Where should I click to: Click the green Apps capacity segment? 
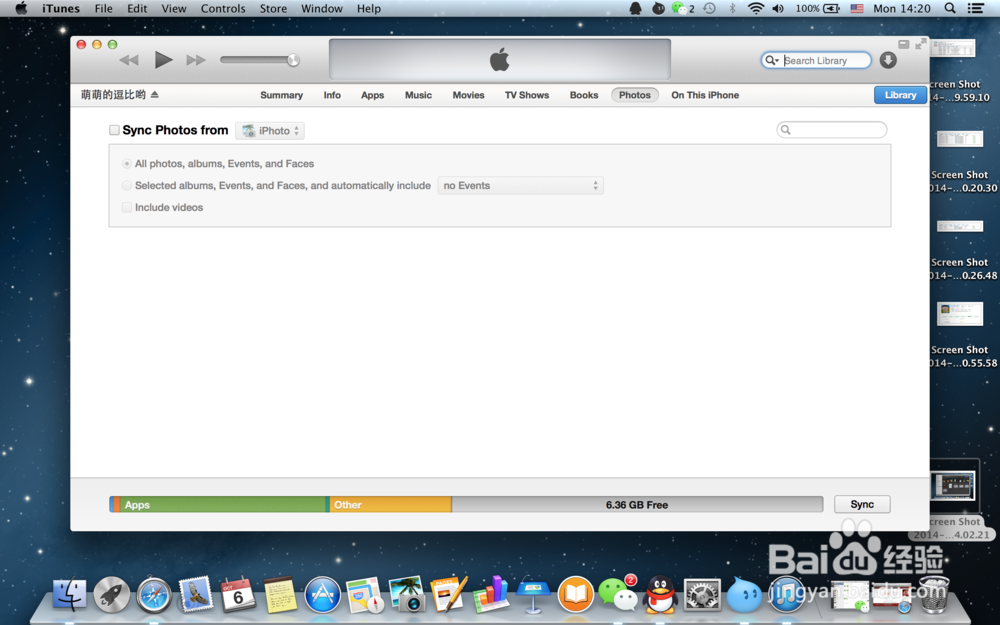223,504
